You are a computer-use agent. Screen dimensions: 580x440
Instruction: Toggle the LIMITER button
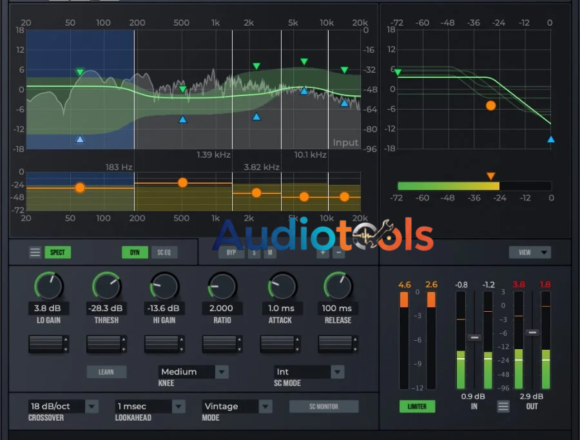pyautogui.click(x=417, y=407)
